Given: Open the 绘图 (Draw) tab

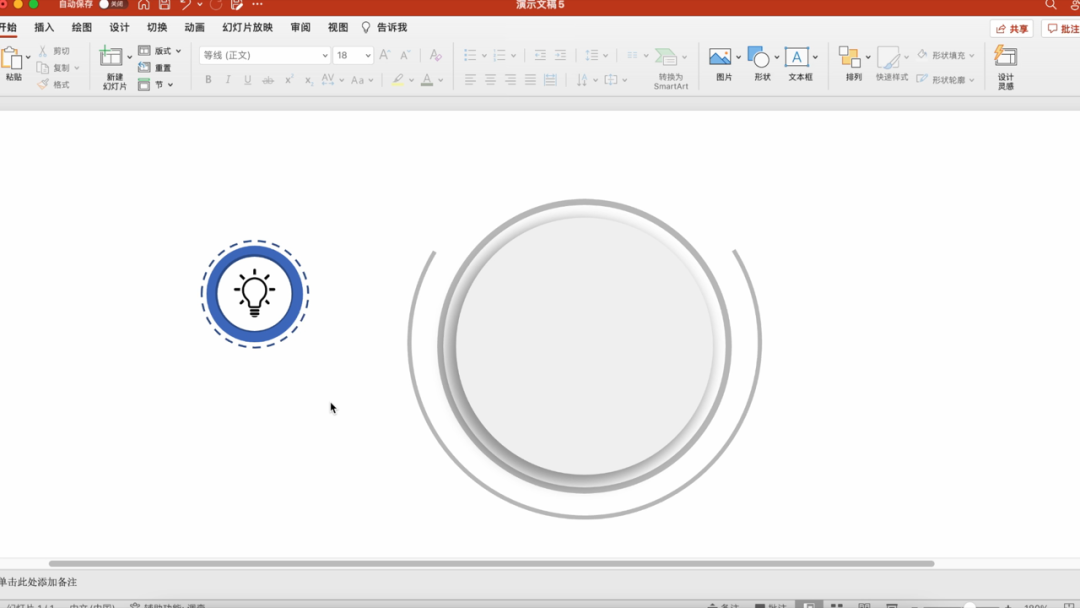Looking at the screenshot, I should point(81,28).
